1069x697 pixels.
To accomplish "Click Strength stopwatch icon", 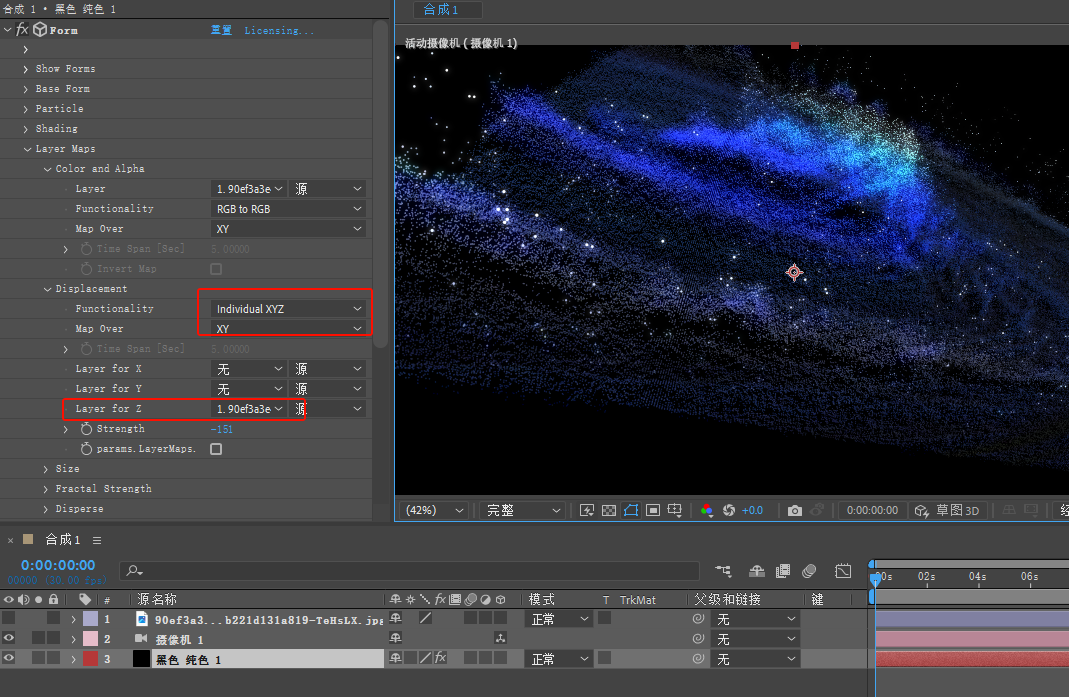I will (x=87, y=428).
